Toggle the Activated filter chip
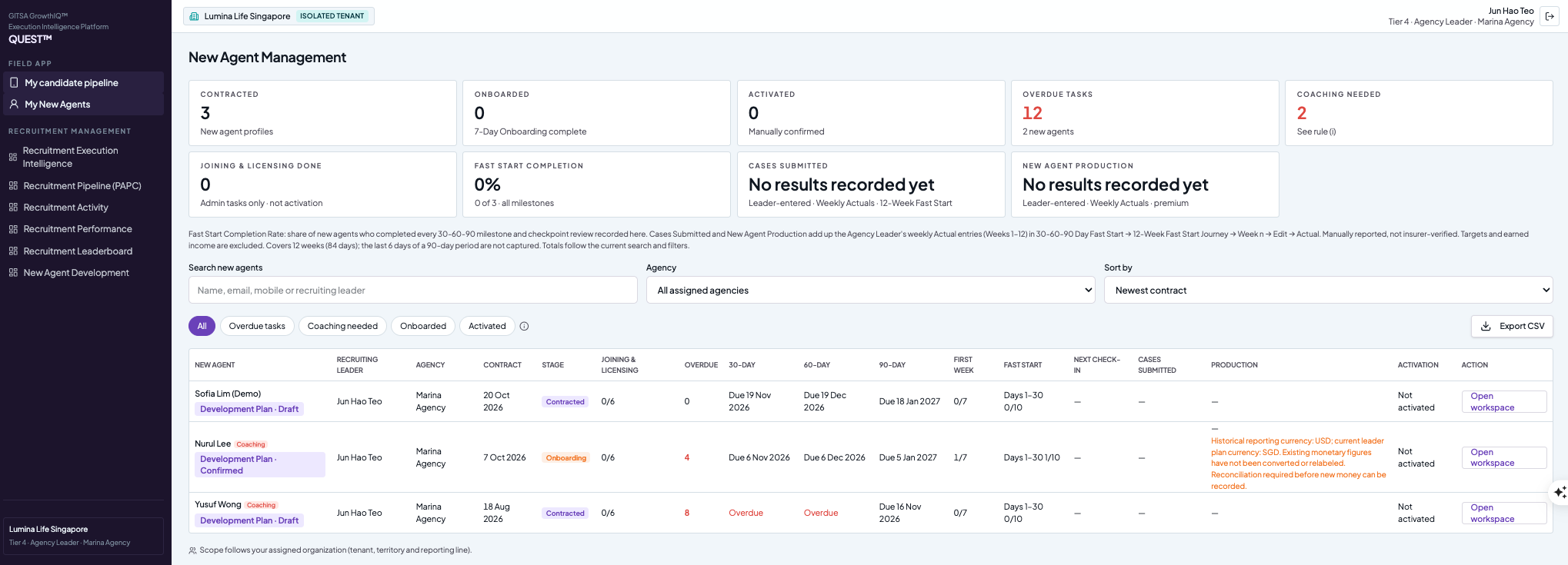Viewport: 1568px width, 565px height. 487,326
